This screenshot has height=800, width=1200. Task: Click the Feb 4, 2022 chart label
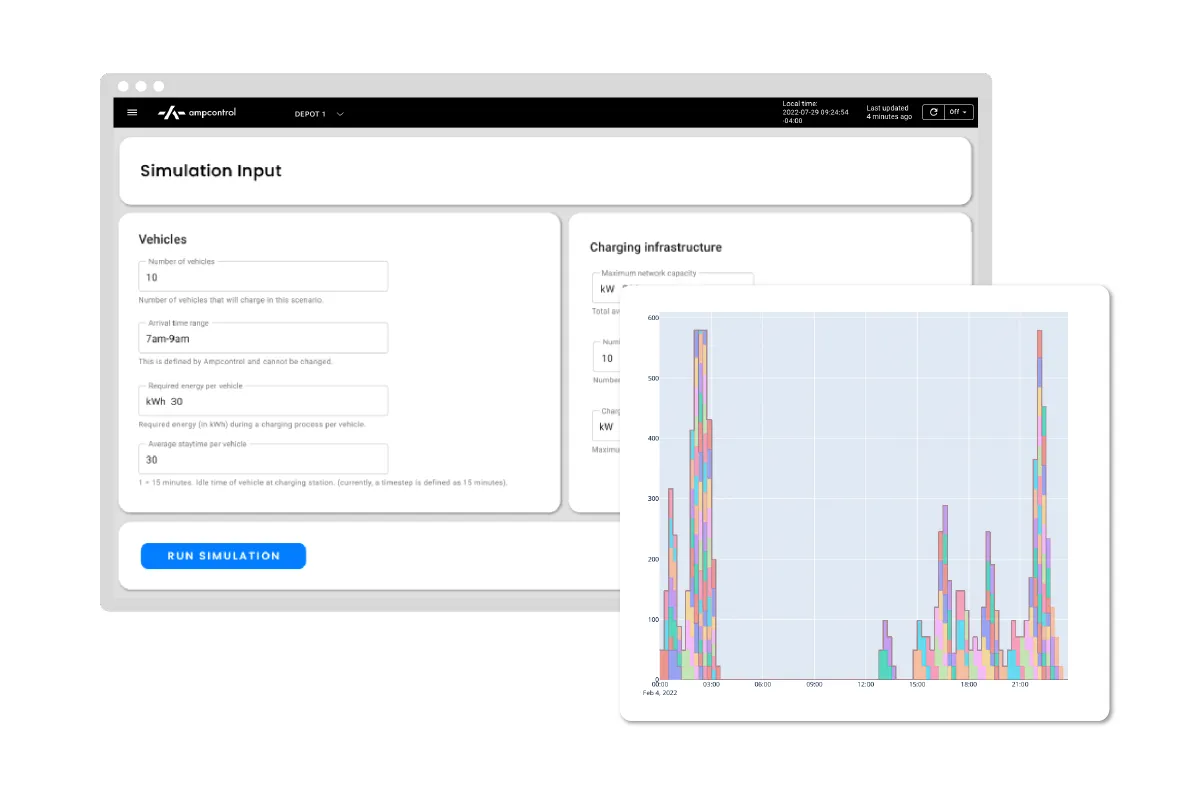(660, 691)
